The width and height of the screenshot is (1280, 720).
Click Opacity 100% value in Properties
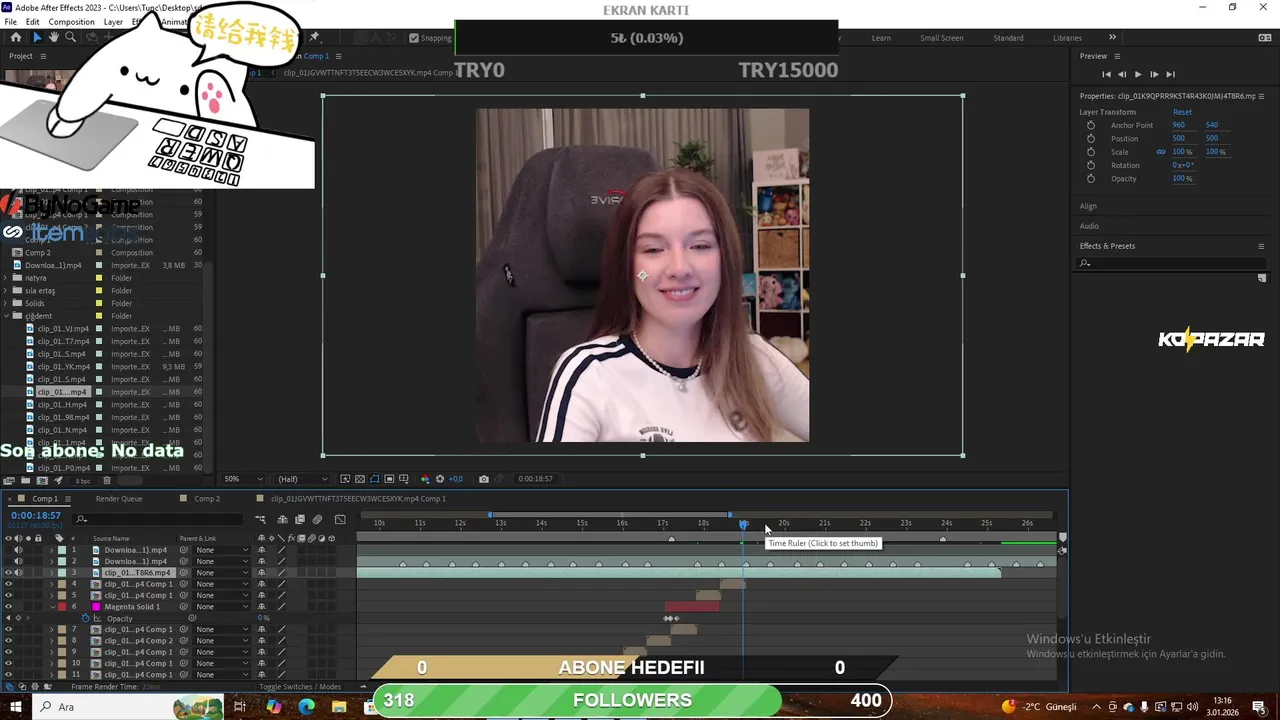[1182, 179]
